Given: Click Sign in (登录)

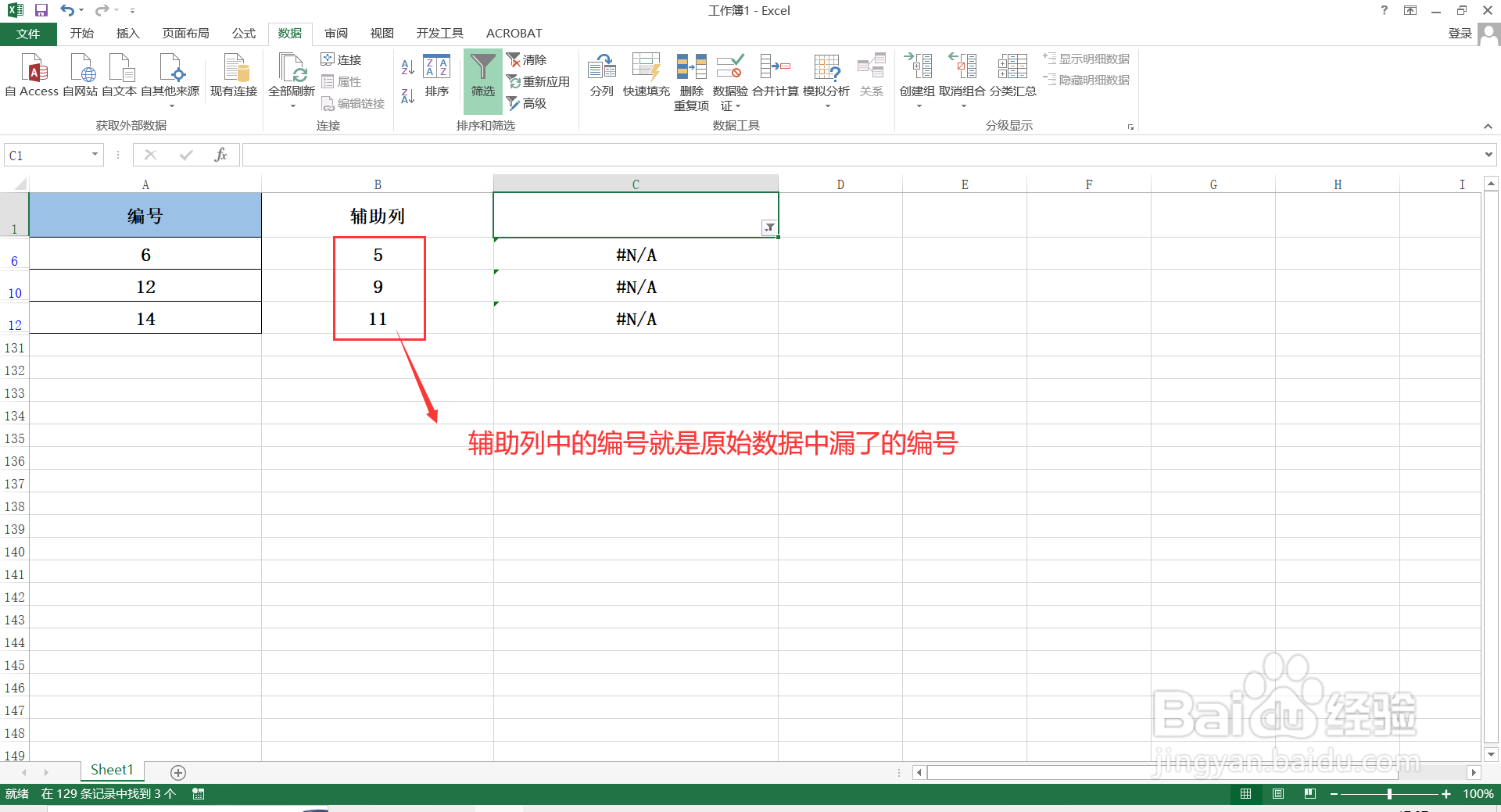Looking at the screenshot, I should coord(1460,34).
